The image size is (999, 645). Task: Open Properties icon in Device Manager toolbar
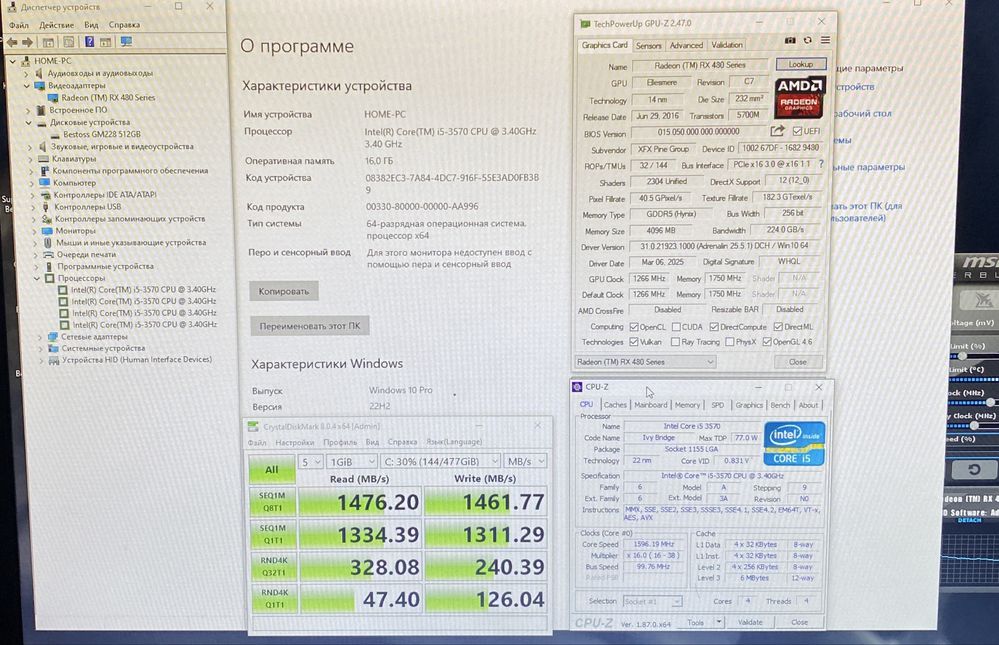point(68,42)
